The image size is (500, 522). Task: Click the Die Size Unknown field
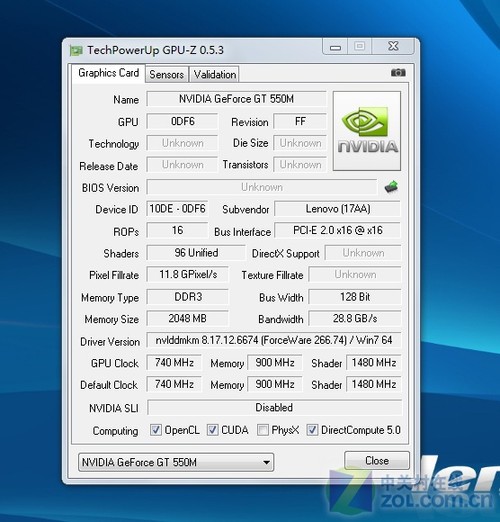point(300,143)
